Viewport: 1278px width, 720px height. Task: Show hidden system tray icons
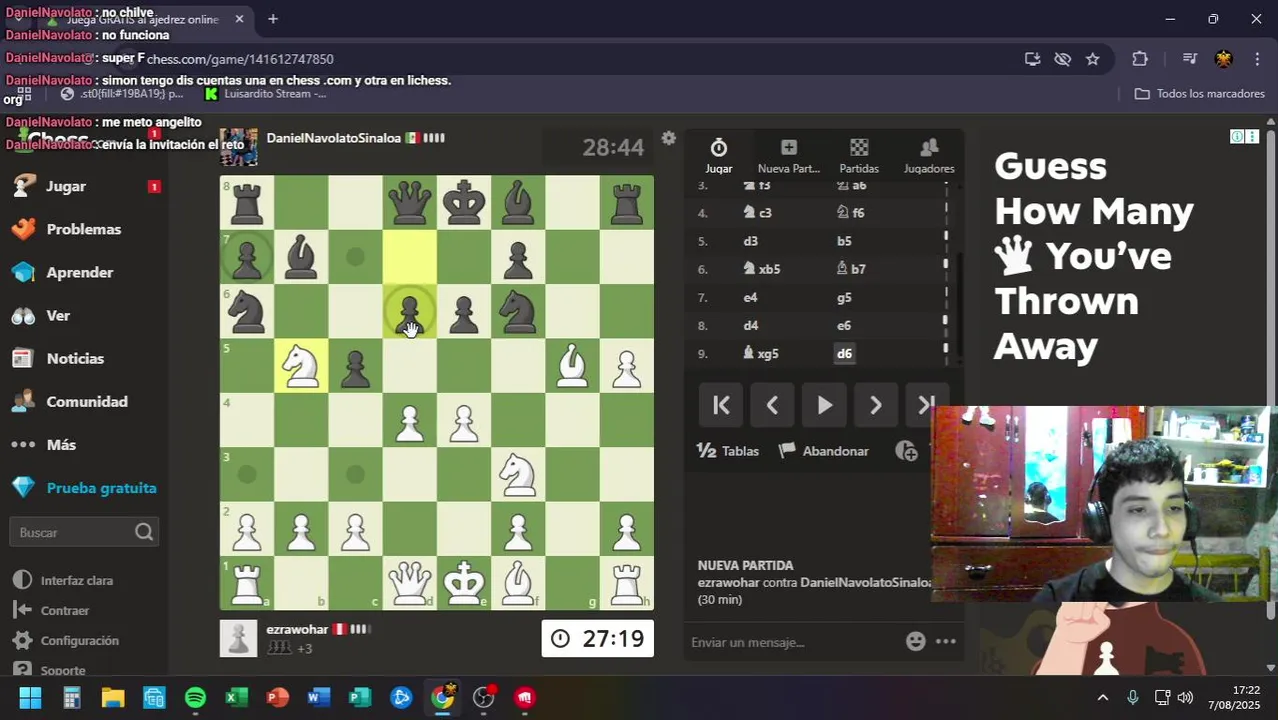tap(1102, 698)
